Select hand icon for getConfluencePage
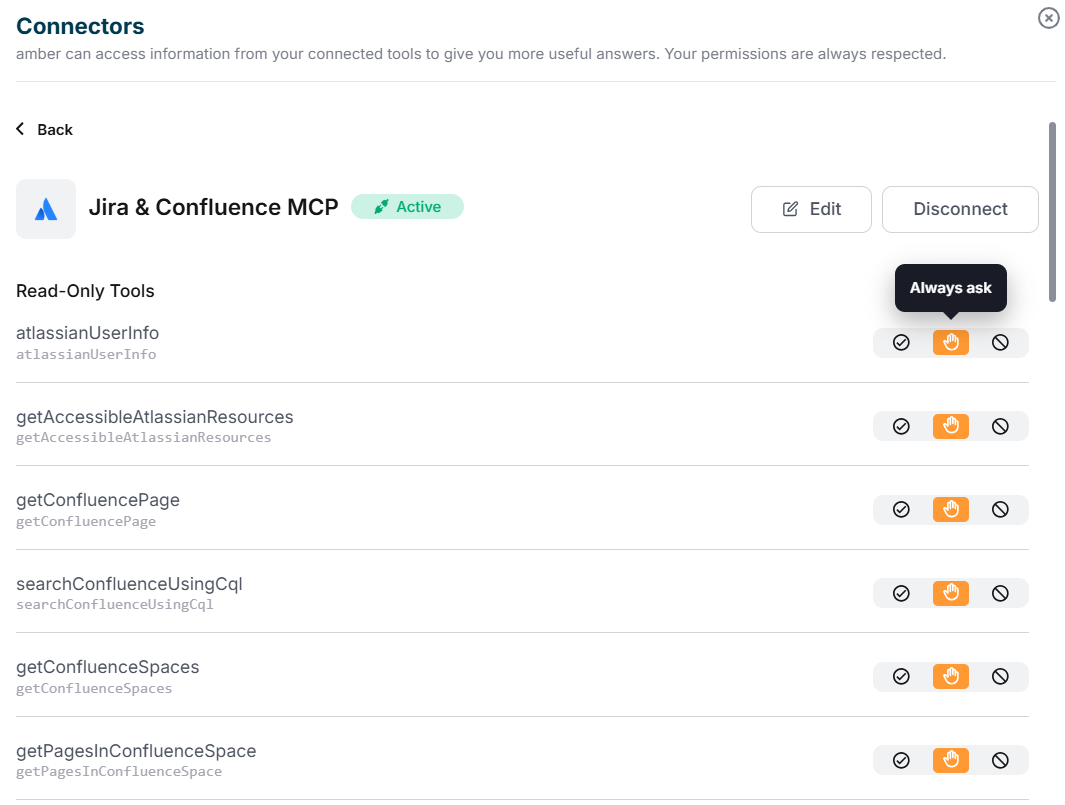The width and height of the screenshot is (1065, 805). pos(950,509)
